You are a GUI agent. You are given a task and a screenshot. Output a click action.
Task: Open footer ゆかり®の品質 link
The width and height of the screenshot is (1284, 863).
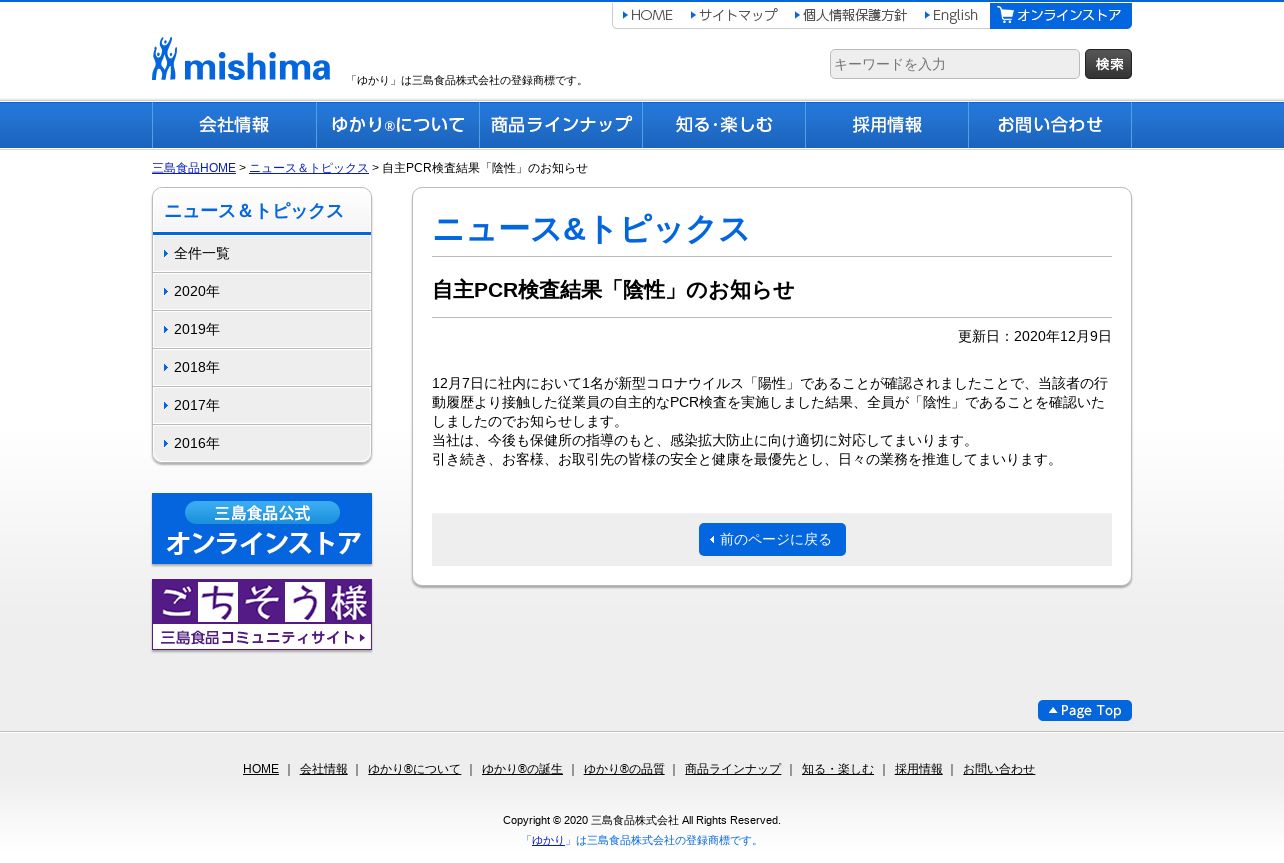point(624,769)
